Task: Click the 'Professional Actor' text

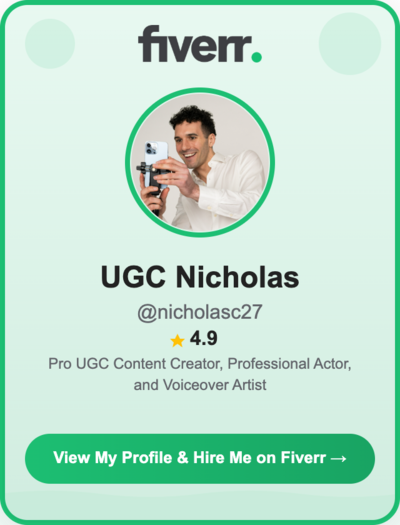Action: coord(289,364)
